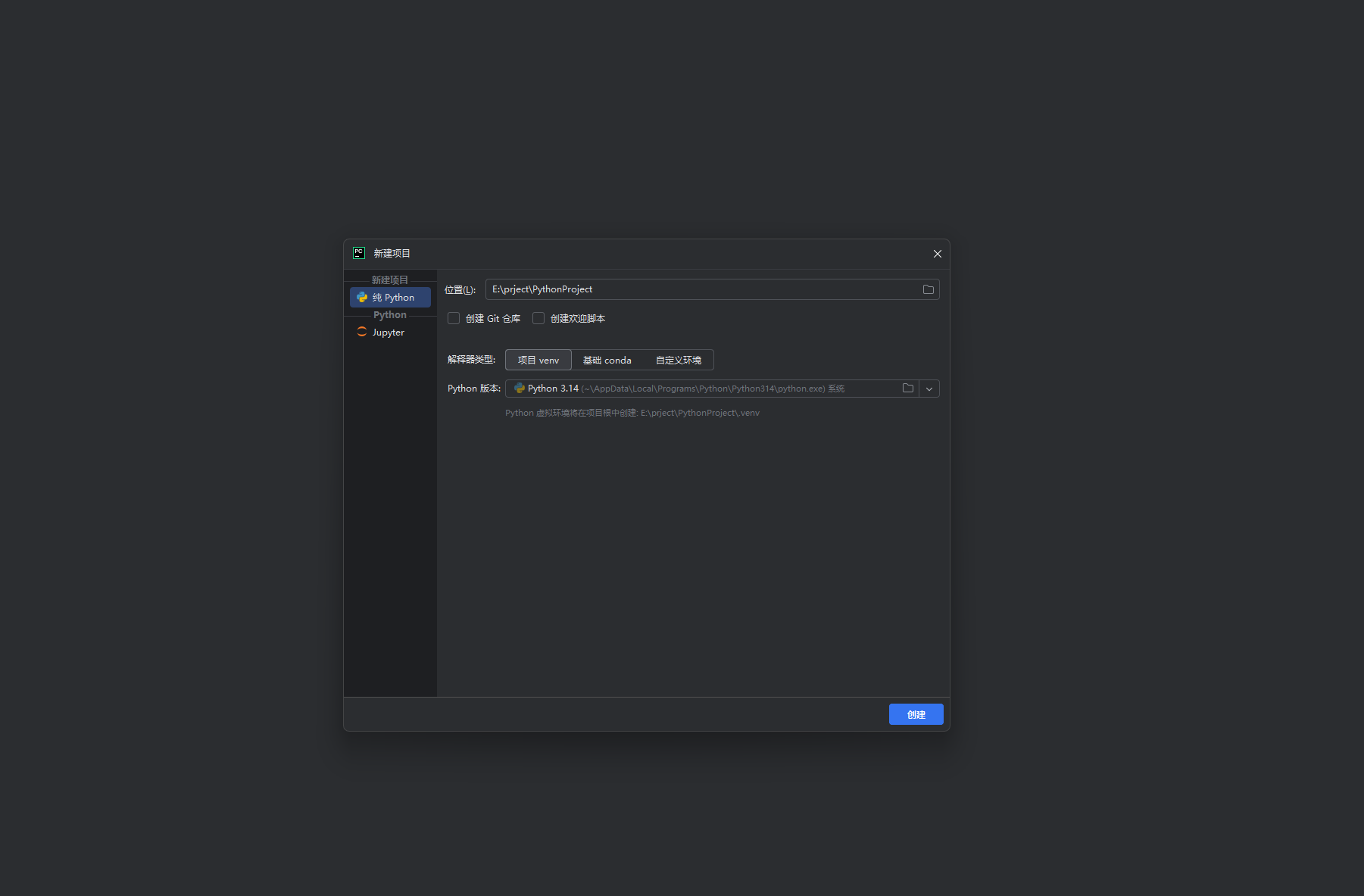Choose the 自定义环境 tab
Viewport: 1364px width, 896px height.
[678, 361]
